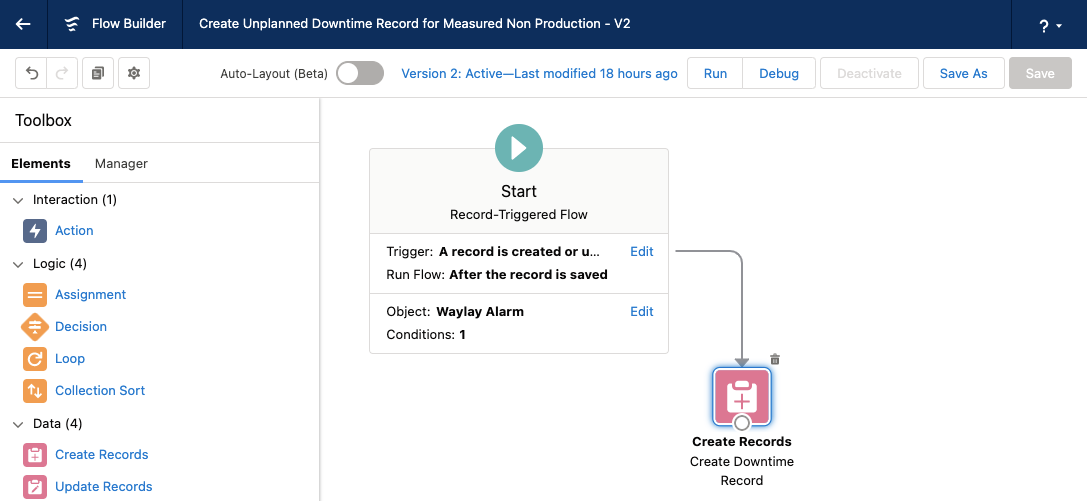Click Save As button
The image size is (1087, 501).
964,73
